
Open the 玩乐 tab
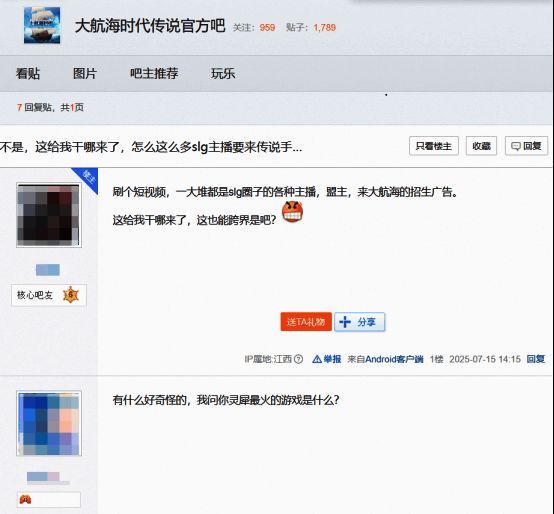pos(223,73)
